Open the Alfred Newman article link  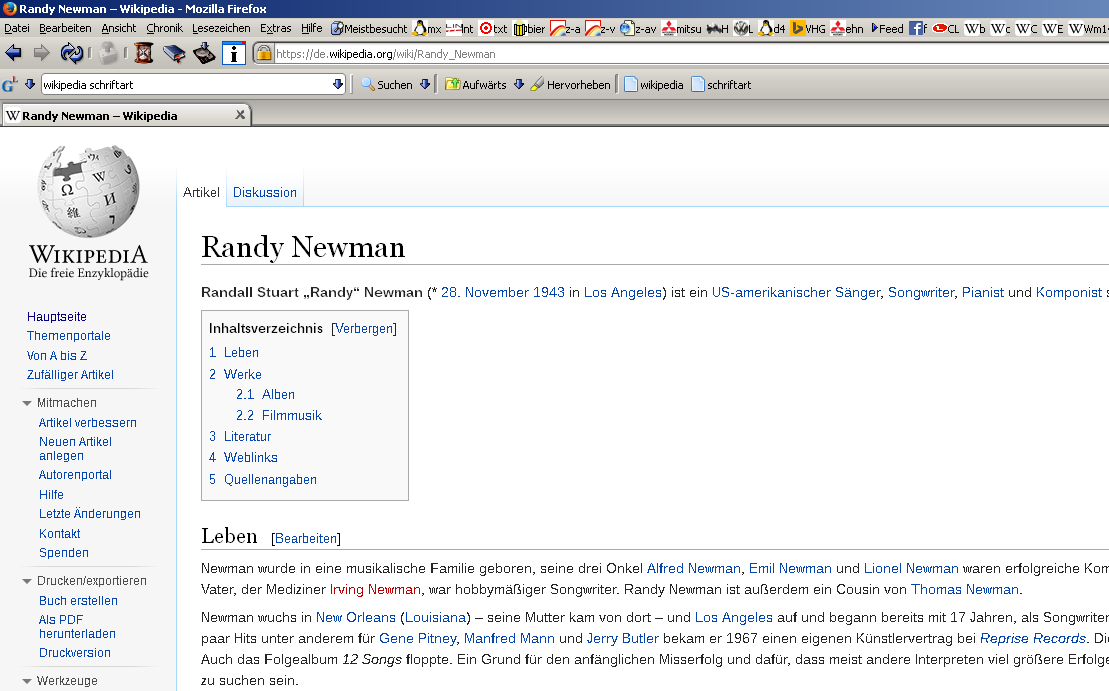point(693,568)
